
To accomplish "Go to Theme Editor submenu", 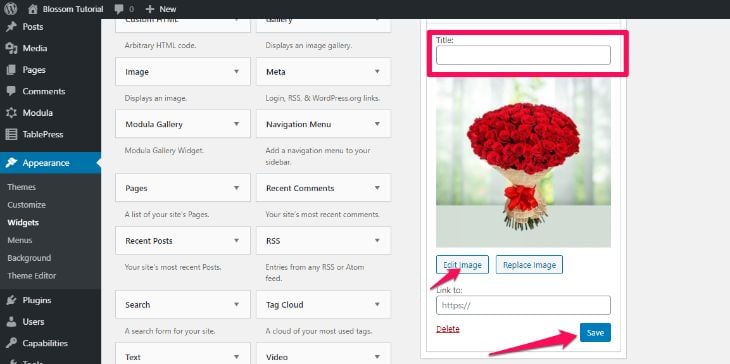I will (x=32, y=276).
